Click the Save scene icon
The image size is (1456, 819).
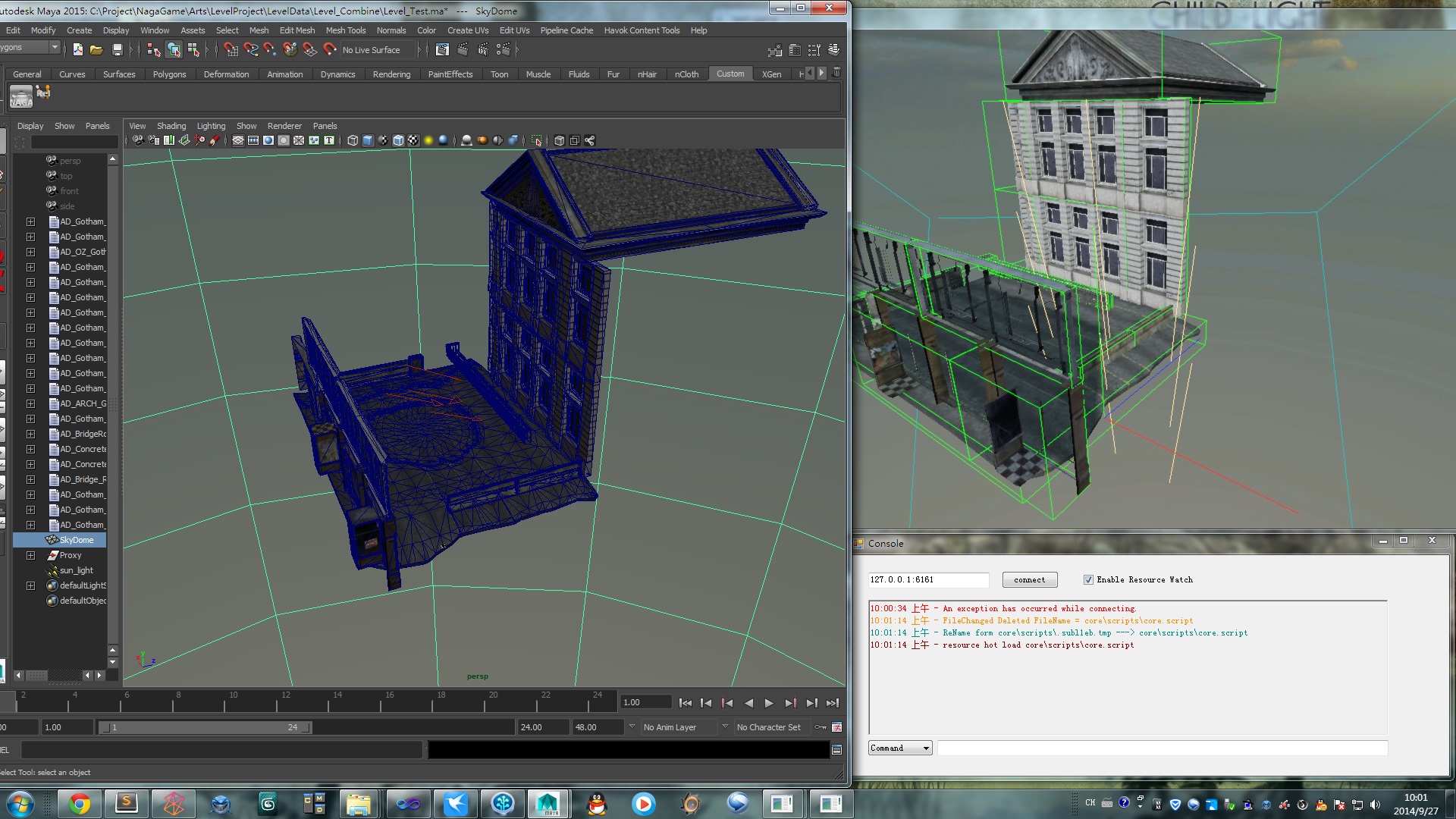point(117,50)
